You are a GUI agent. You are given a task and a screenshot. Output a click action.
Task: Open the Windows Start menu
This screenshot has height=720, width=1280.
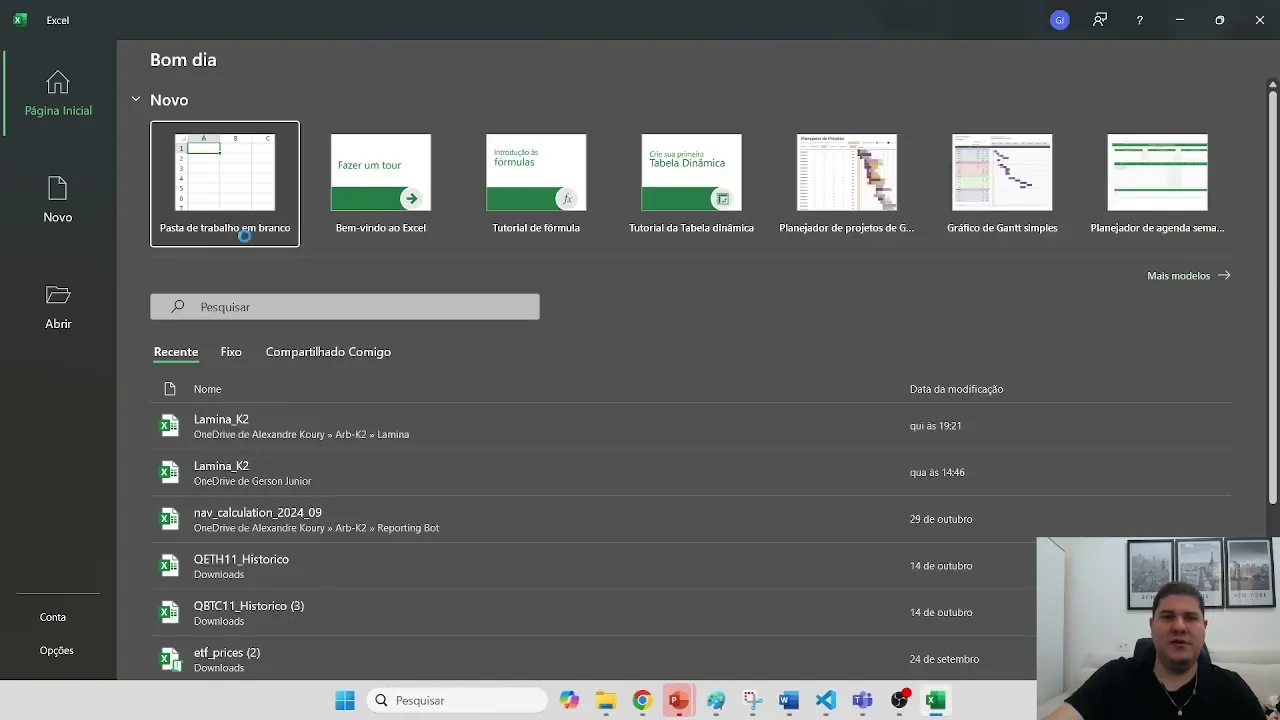click(345, 700)
